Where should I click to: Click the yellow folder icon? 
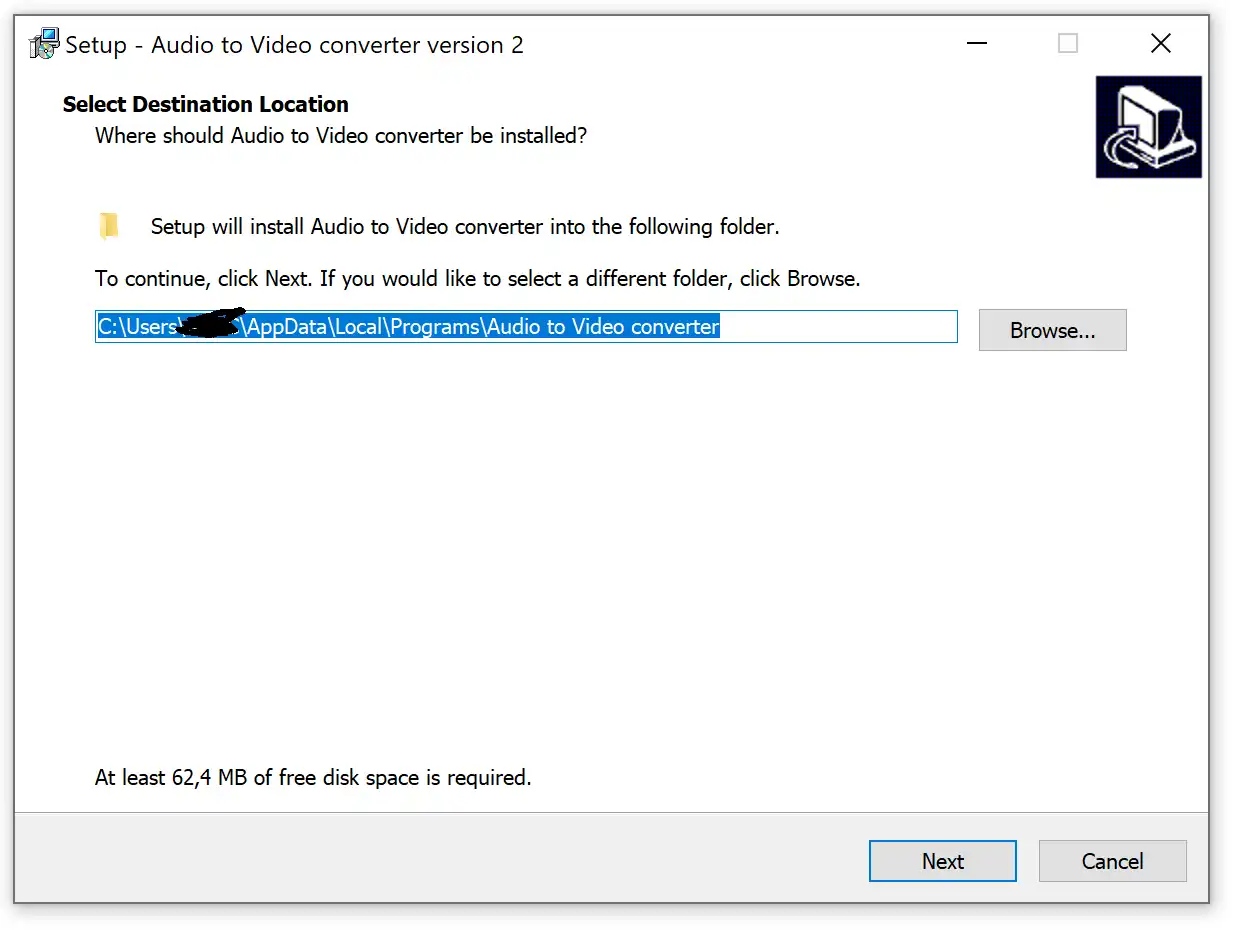(x=109, y=226)
